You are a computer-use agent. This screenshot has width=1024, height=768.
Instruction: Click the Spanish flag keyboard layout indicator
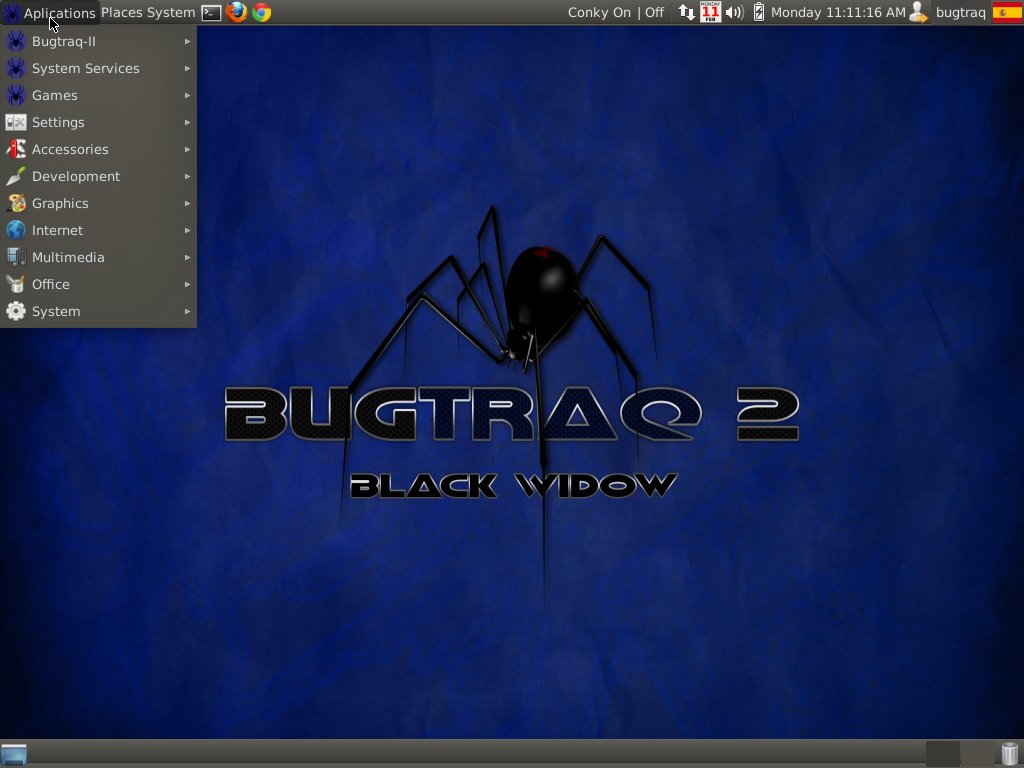[x=1007, y=12]
